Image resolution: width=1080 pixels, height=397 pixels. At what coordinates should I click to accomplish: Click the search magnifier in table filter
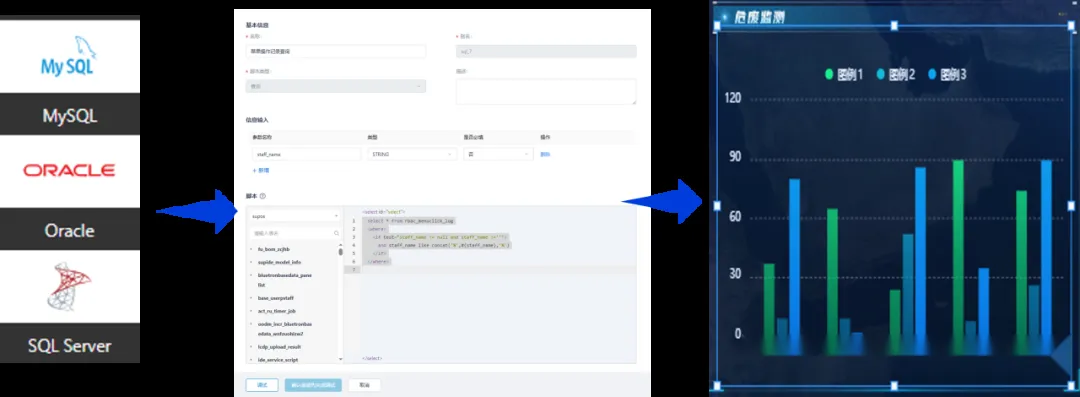(x=336, y=234)
